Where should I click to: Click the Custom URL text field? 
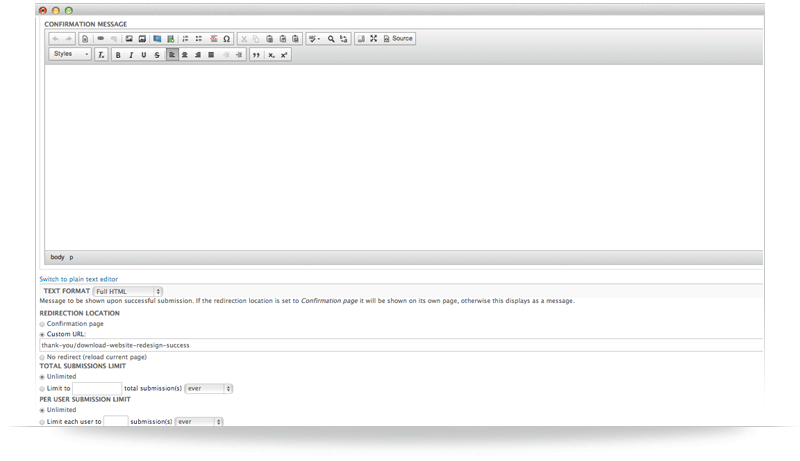[x=401, y=345]
